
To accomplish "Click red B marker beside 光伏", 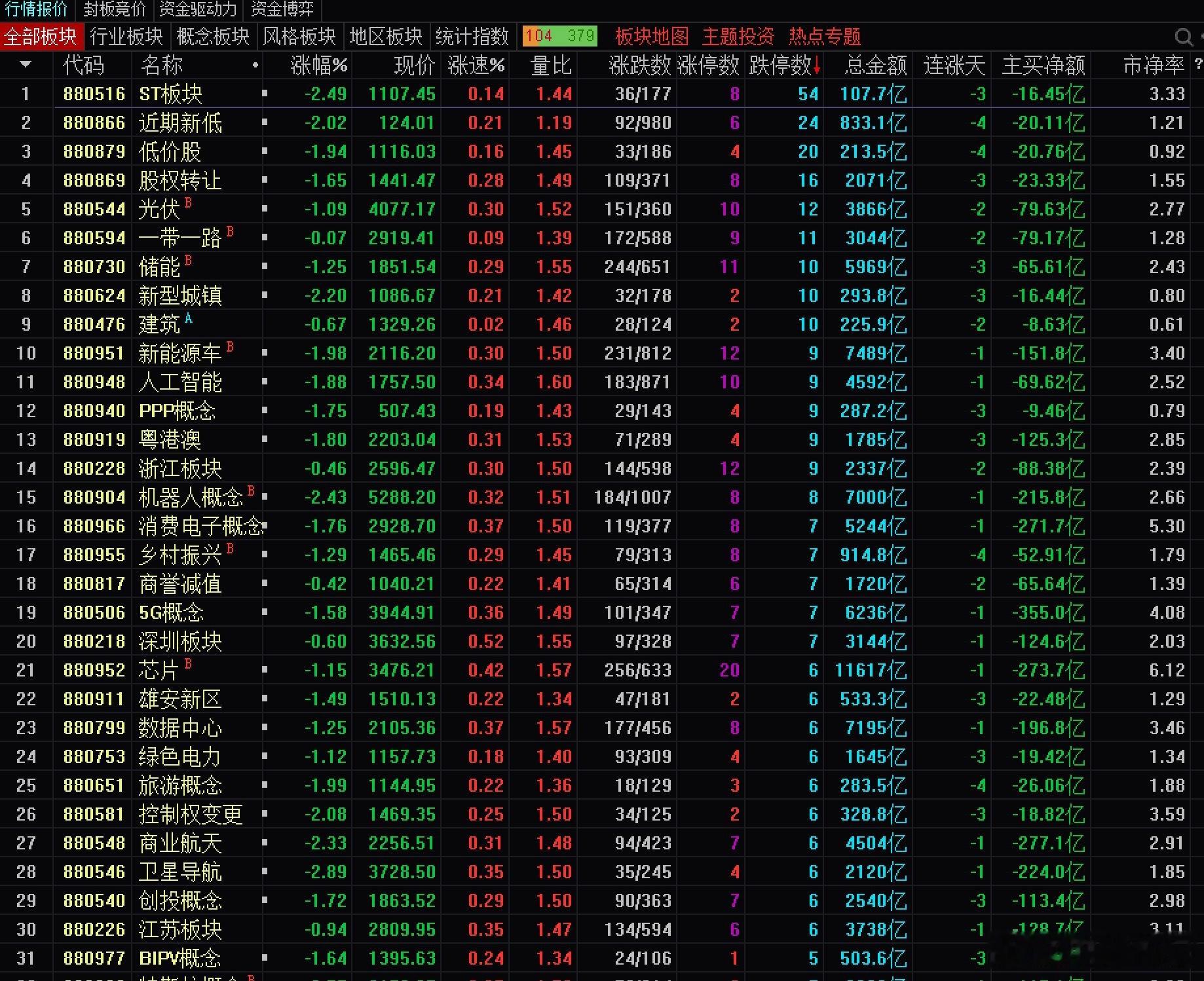I will [188, 202].
